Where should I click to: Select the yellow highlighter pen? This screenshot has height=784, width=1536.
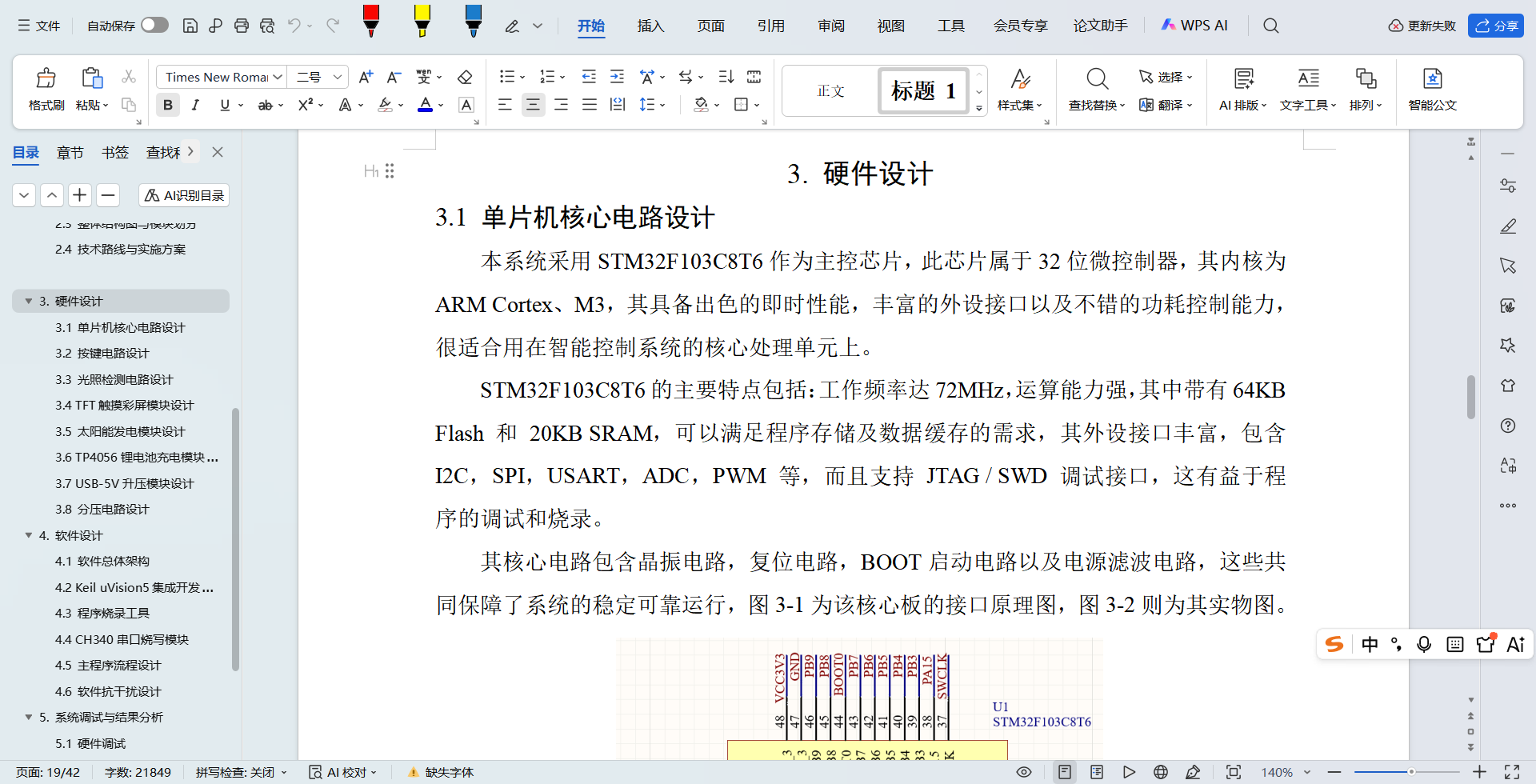(422, 21)
